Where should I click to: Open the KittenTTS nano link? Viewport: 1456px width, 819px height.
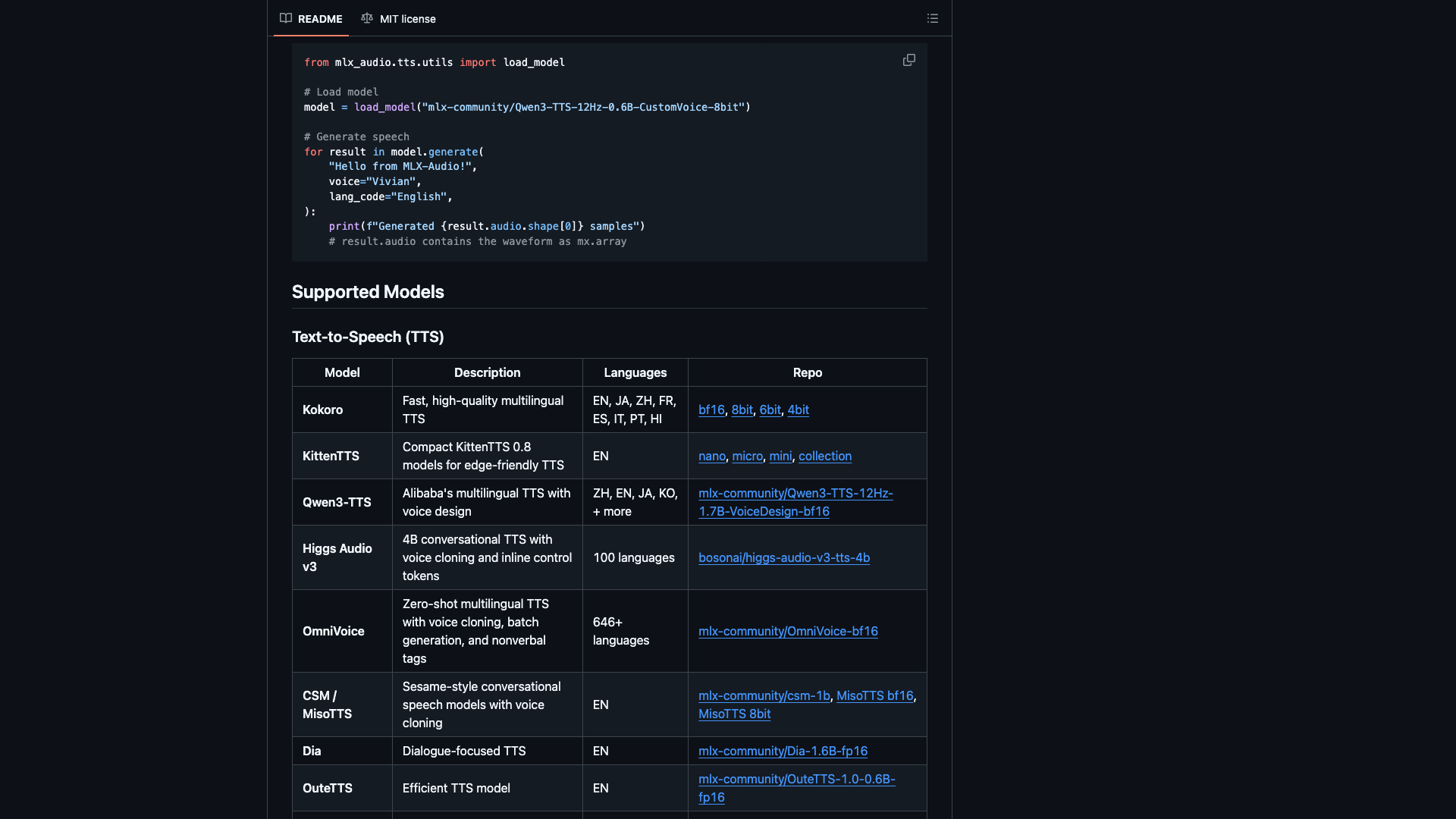(712, 456)
